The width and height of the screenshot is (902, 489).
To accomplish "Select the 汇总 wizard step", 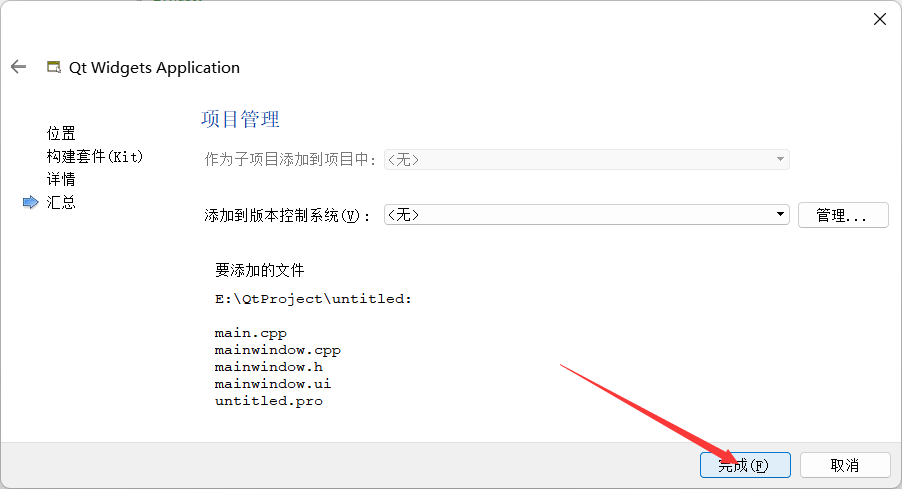I will pyautogui.click(x=61, y=203).
